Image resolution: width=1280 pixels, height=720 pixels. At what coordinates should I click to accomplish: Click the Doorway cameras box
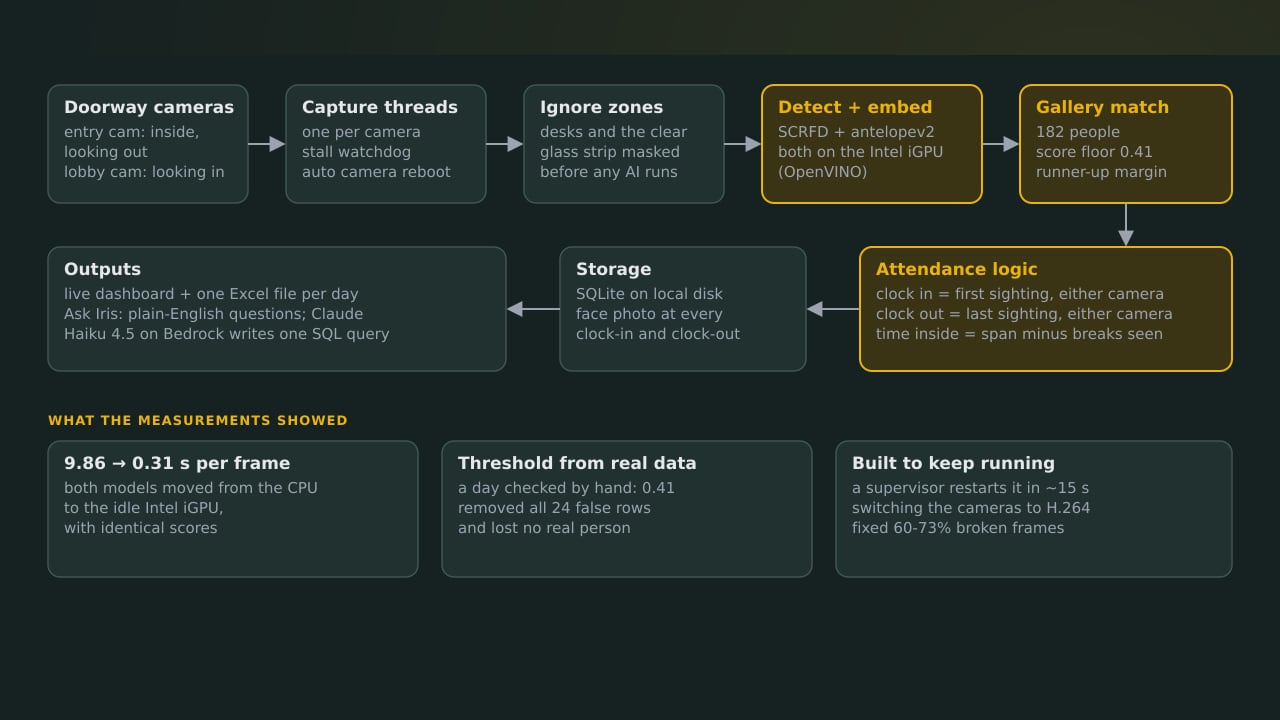(x=148, y=144)
